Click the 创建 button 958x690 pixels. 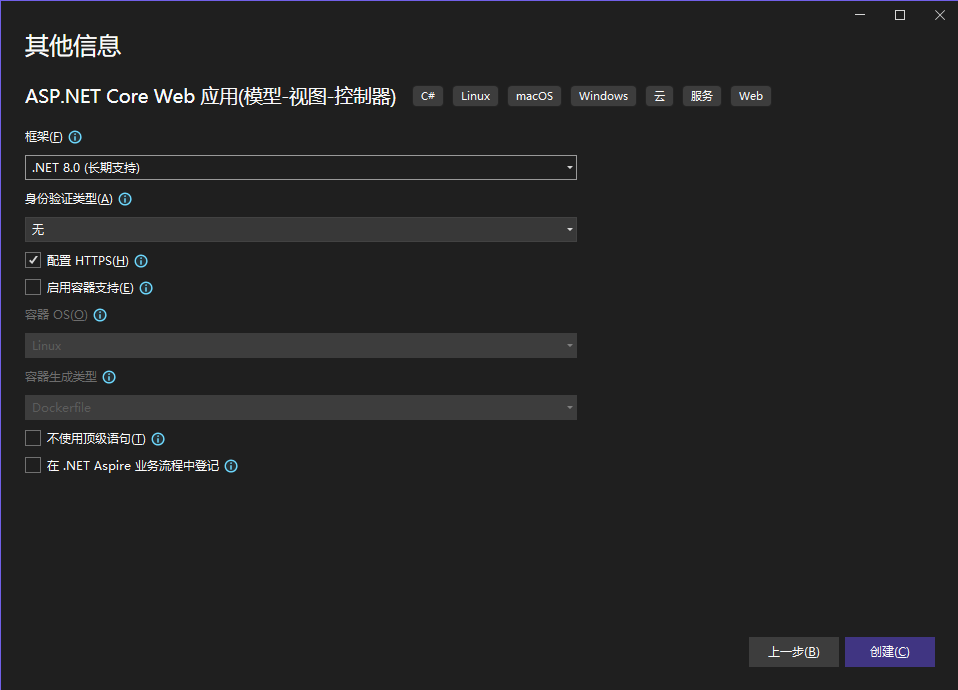click(x=890, y=652)
